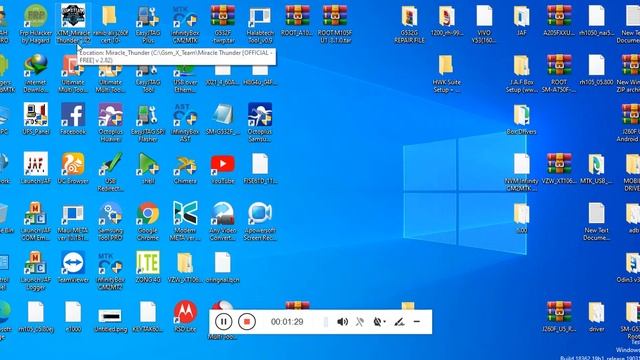Pause the screen recording
Viewport: 640px width, 360px height.
[x=223, y=322]
